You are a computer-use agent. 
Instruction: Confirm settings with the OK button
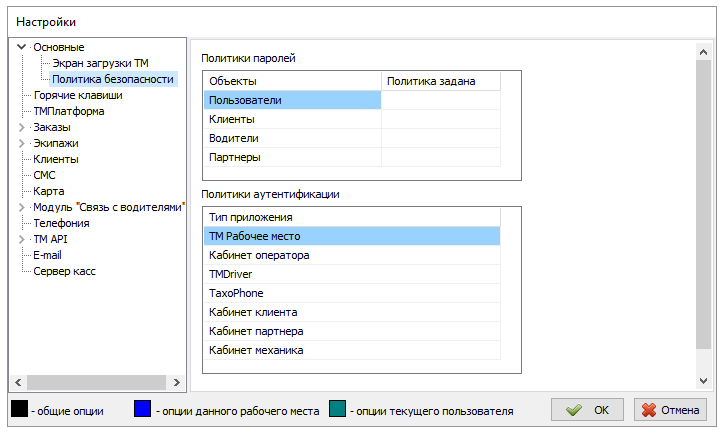(588, 410)
